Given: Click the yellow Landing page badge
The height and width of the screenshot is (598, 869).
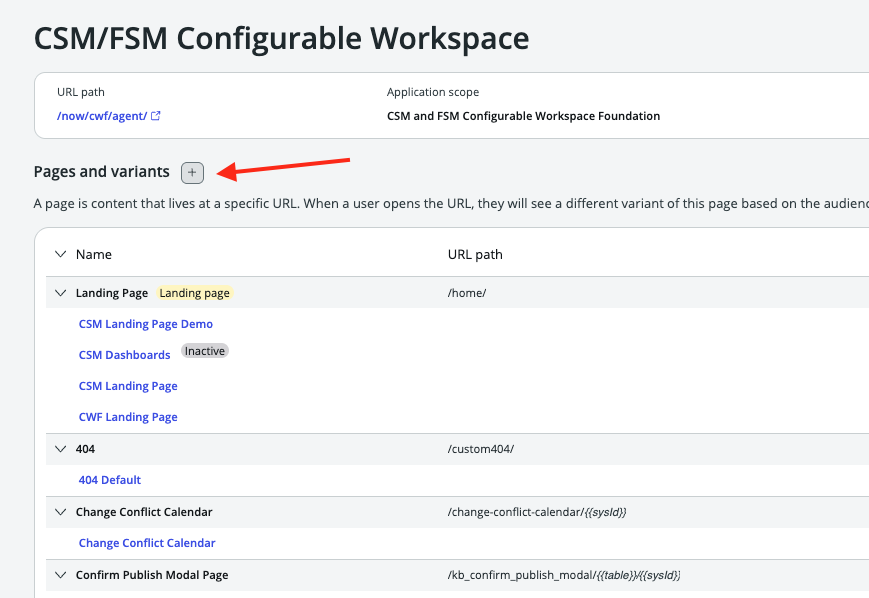Looking at the screenshot, I should point(195,293).
